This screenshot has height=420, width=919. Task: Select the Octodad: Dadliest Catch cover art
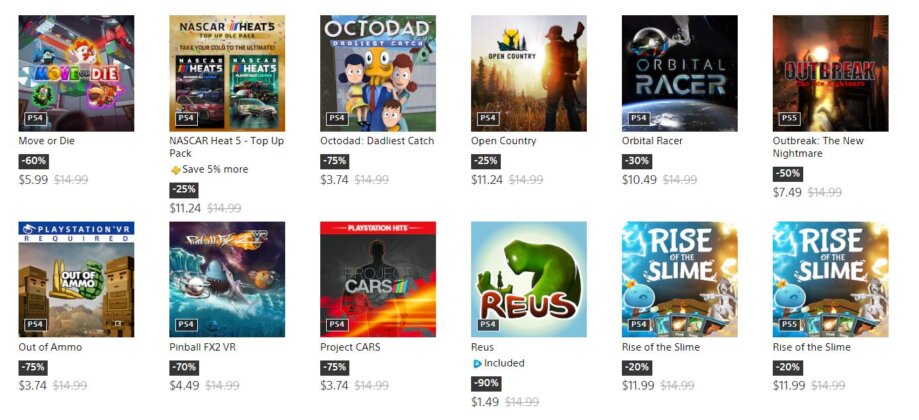(378, 73)
